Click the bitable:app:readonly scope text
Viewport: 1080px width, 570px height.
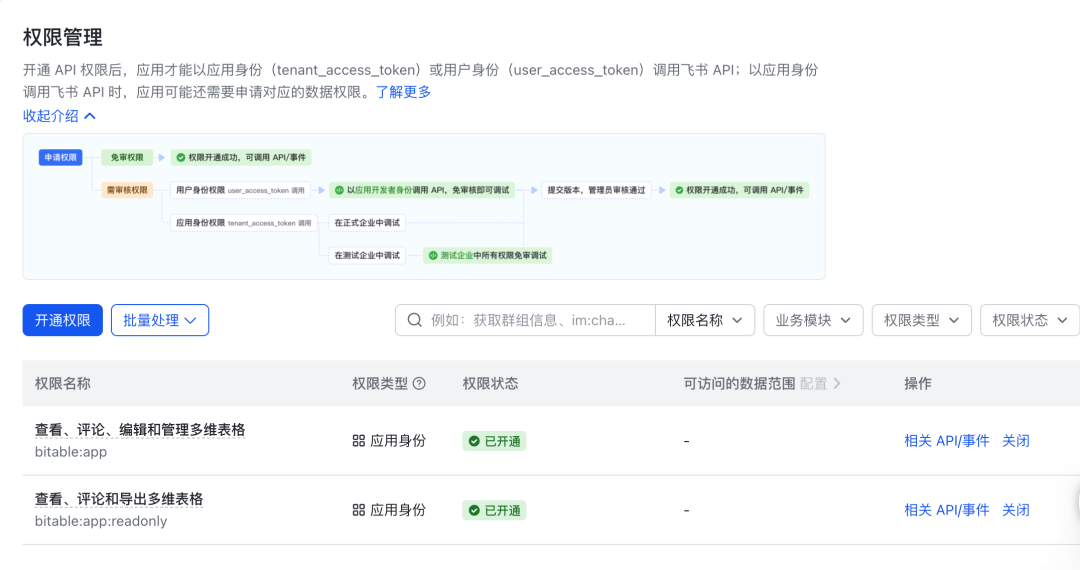101,521
